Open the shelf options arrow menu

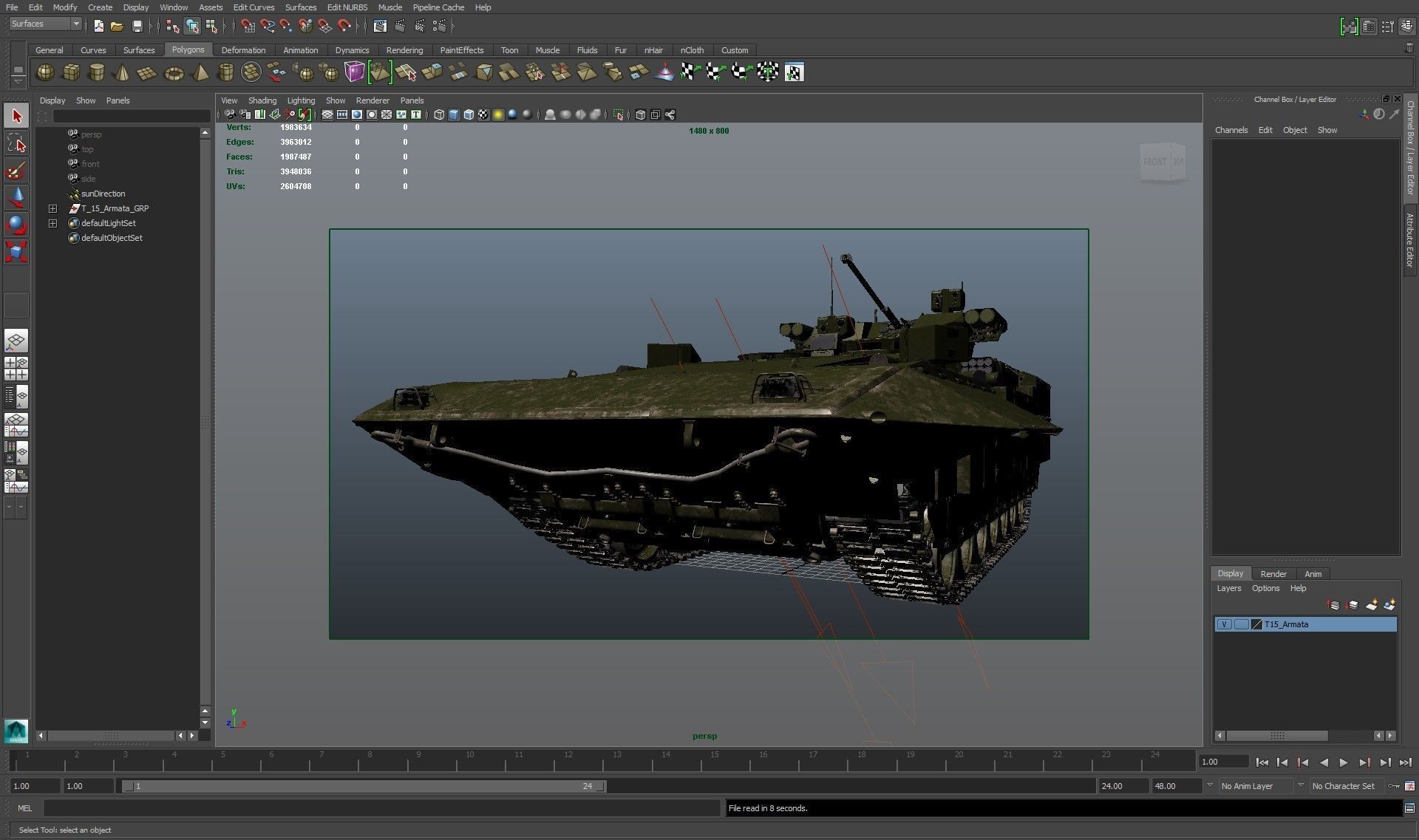pyautogui.click(x=18, y=81)
